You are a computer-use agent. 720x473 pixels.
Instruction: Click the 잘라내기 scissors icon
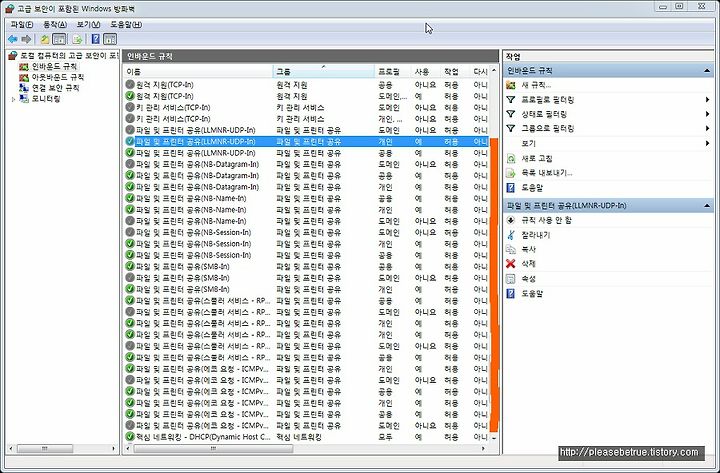(x=511, y=235)
